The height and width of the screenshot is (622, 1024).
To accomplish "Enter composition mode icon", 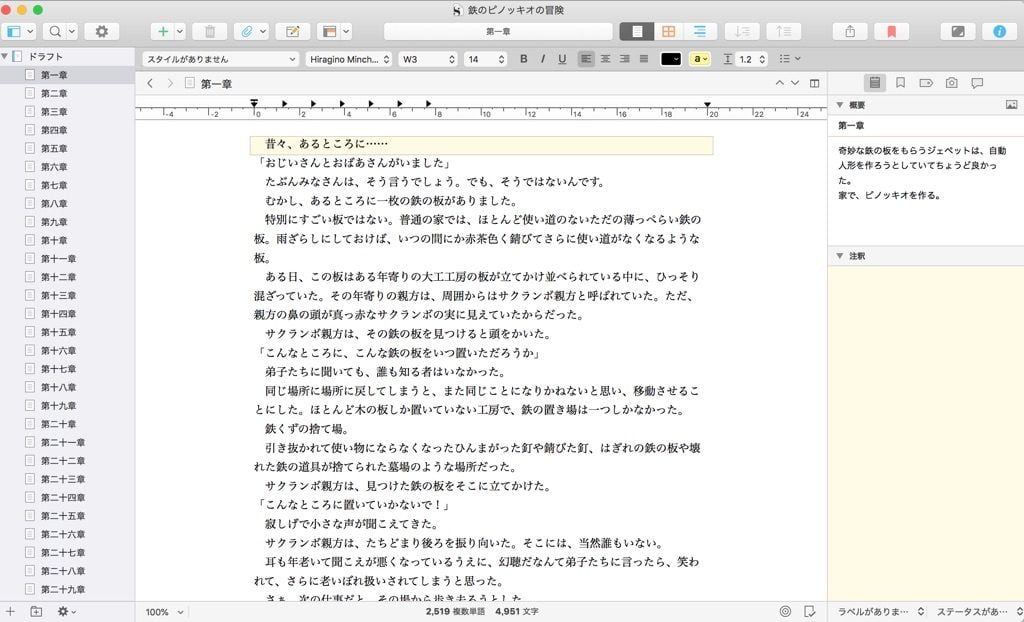I will [957, 31].
